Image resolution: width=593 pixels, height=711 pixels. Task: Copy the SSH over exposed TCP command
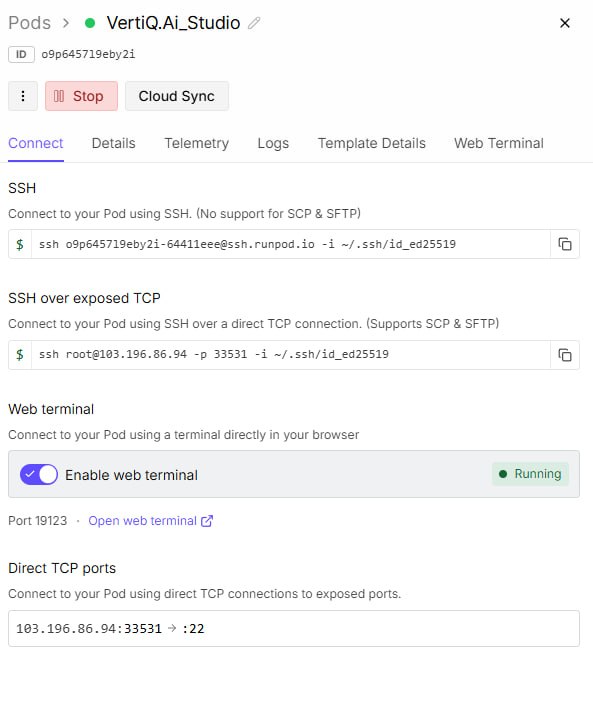point(565,355)
